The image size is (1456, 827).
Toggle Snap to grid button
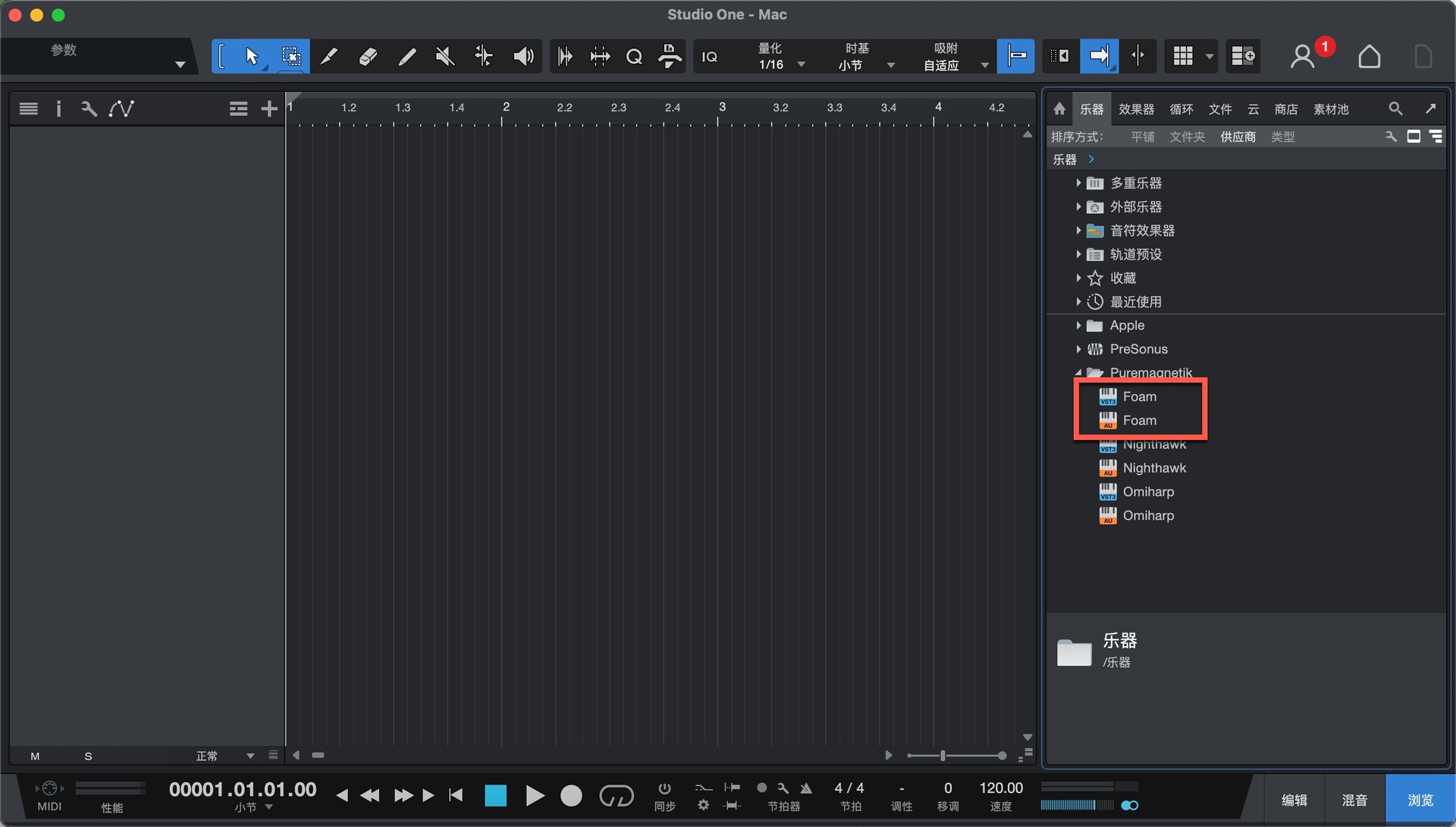pos(1015,55)
